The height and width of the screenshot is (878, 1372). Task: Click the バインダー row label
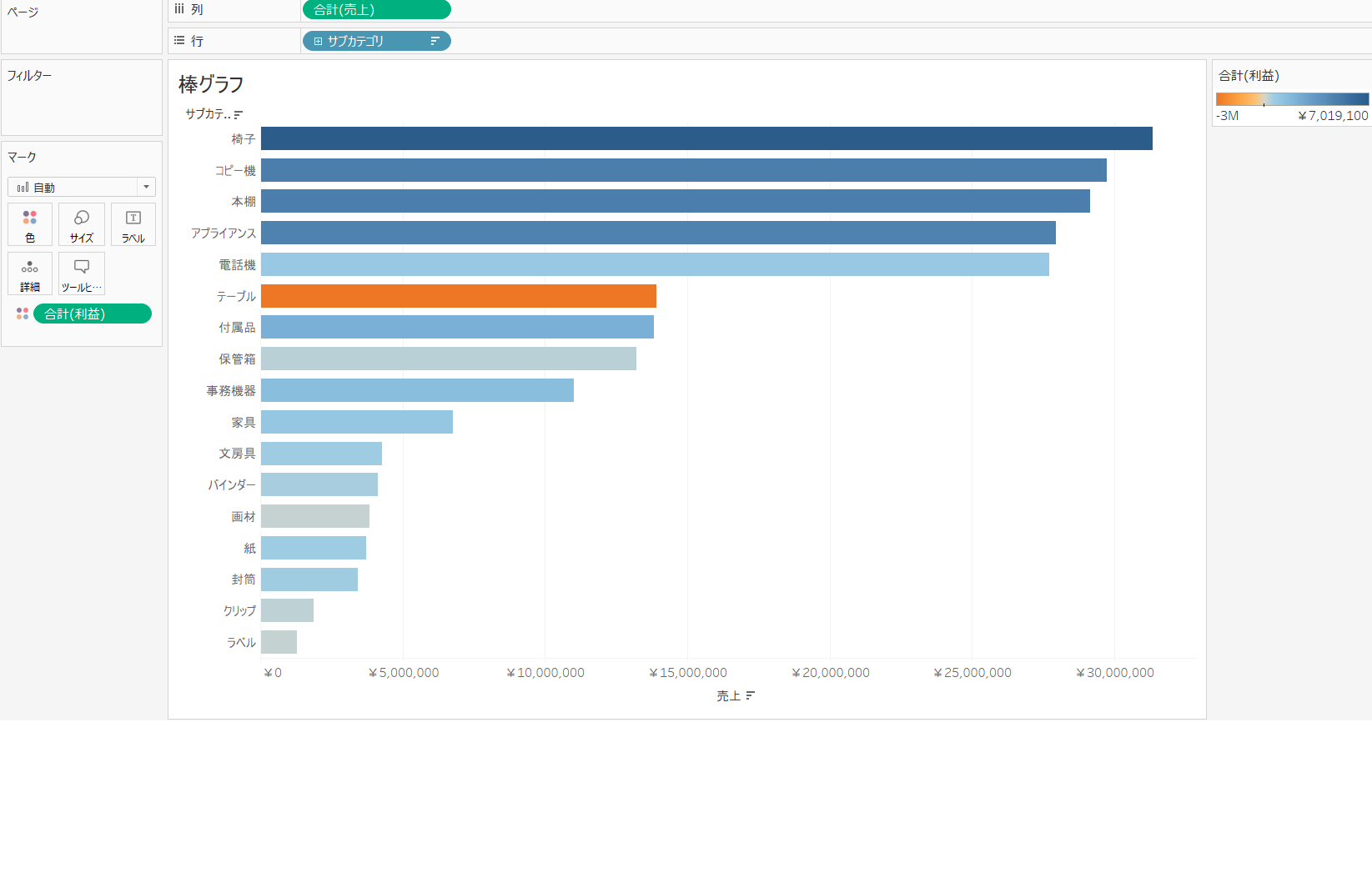[232, 485]
